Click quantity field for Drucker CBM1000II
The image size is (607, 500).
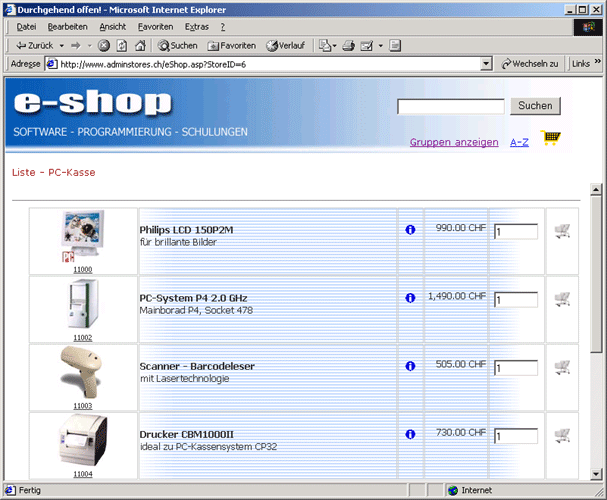click(516, 436)
